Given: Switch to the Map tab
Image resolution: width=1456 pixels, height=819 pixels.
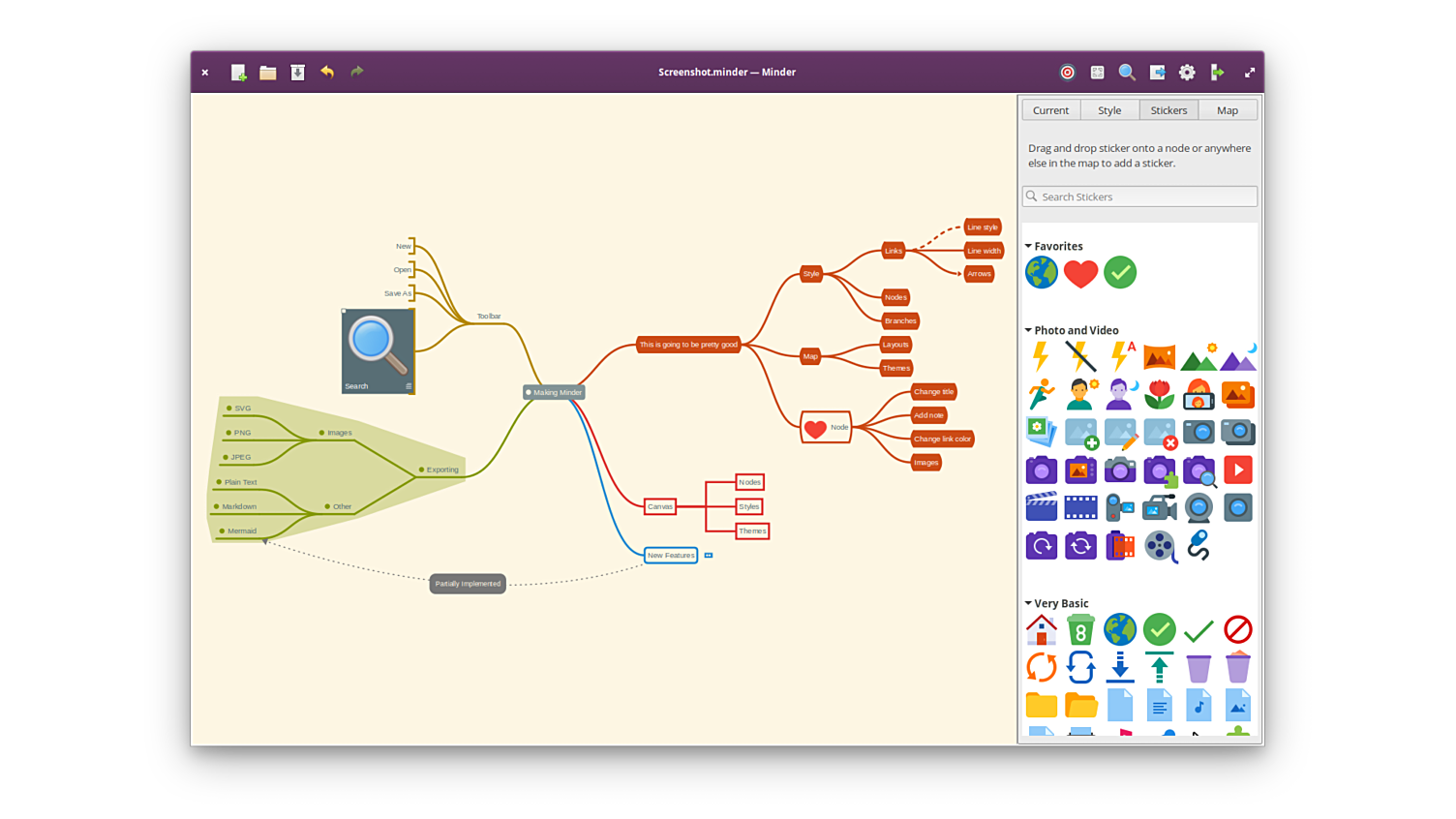Looking at the screenshot, I should click(x=1228, y=110).
